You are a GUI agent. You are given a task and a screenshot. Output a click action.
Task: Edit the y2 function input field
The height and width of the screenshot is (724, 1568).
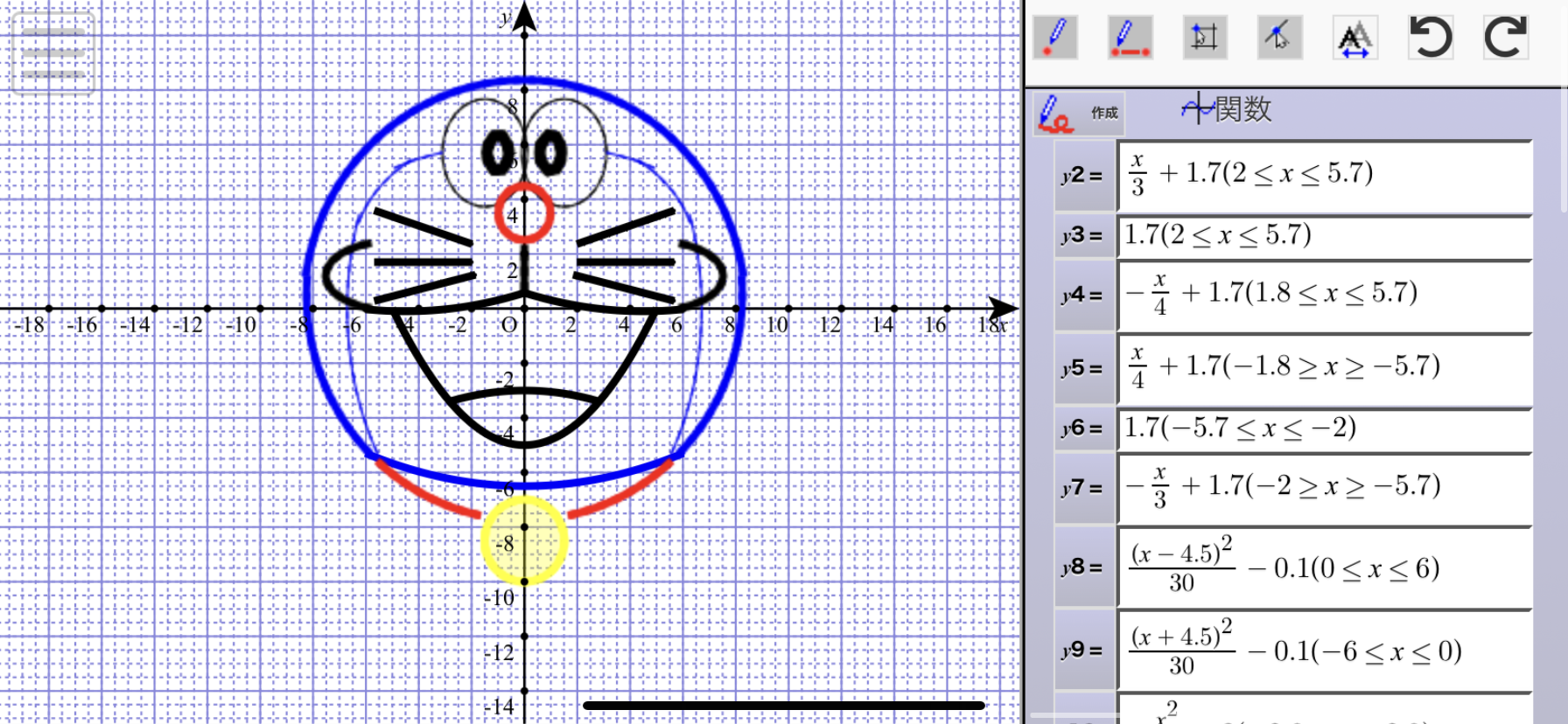coord(1325,177)
